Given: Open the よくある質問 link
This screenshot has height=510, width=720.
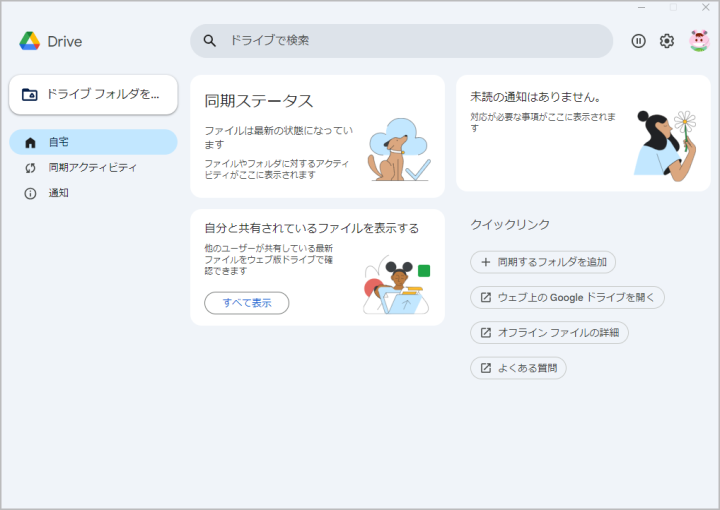Looking at the screenshot, I should tap(518, 368).
